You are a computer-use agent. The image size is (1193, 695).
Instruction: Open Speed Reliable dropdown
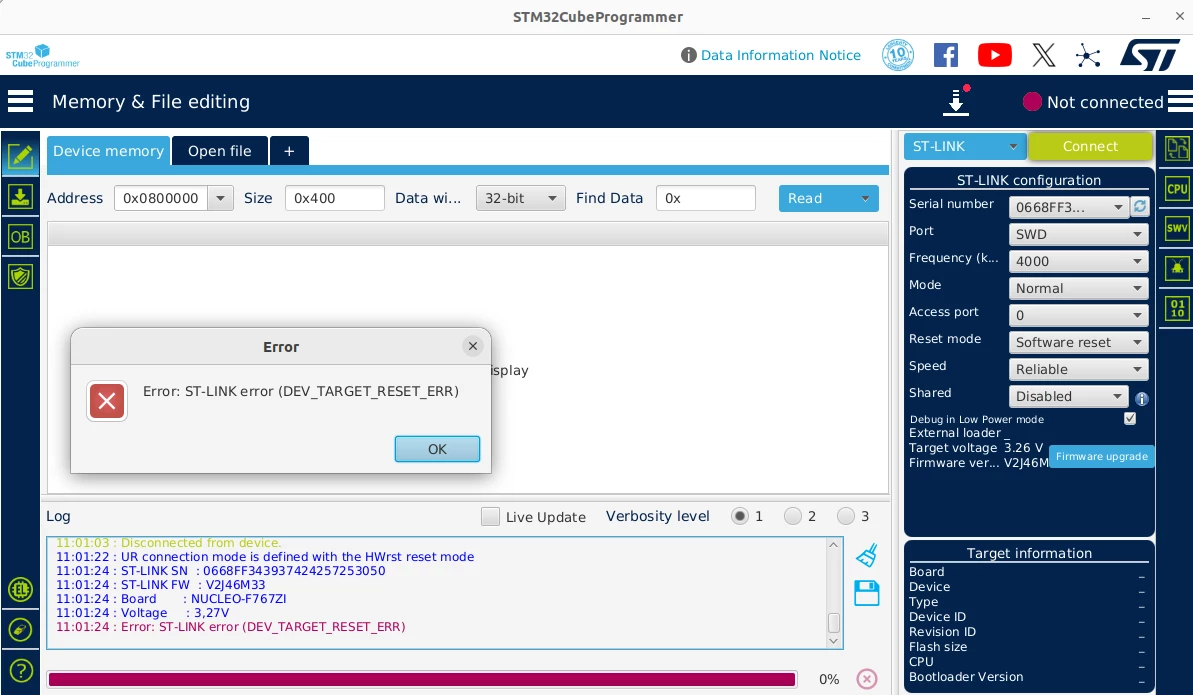click(x=1078, y=369)
